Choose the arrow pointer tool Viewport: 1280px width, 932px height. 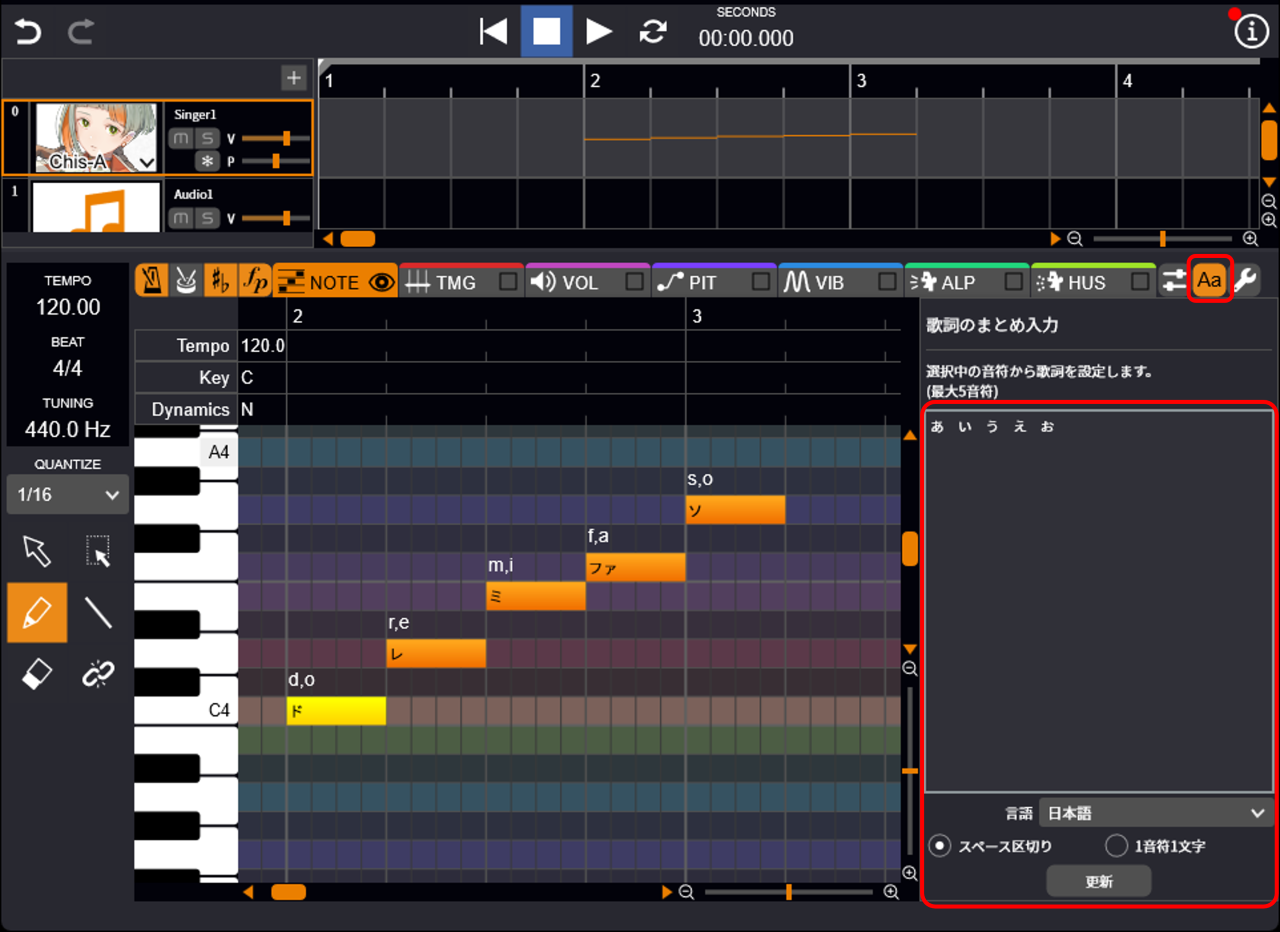37,550
